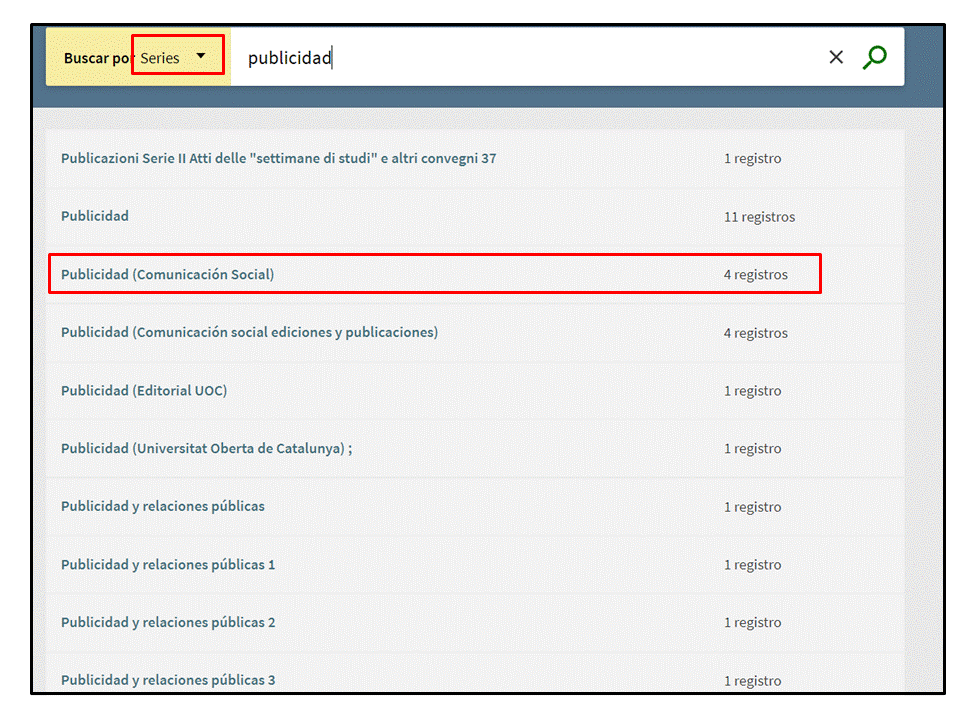Click the Buscar por label
This screenshot has width=960, height=720.
point(98,58)
